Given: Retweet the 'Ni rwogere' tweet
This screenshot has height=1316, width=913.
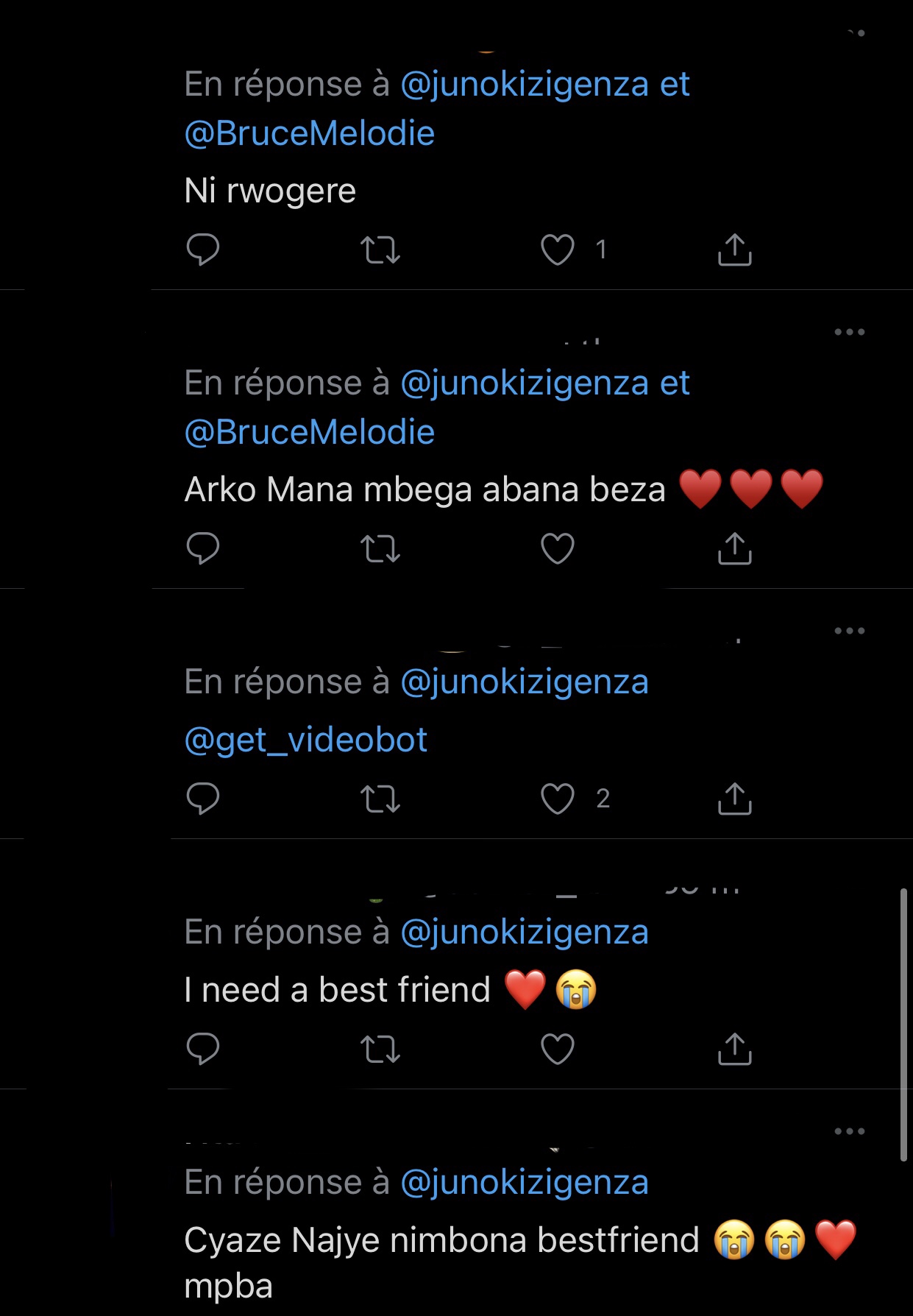Looking at the screenshot, I should click(x=380, y=250).
